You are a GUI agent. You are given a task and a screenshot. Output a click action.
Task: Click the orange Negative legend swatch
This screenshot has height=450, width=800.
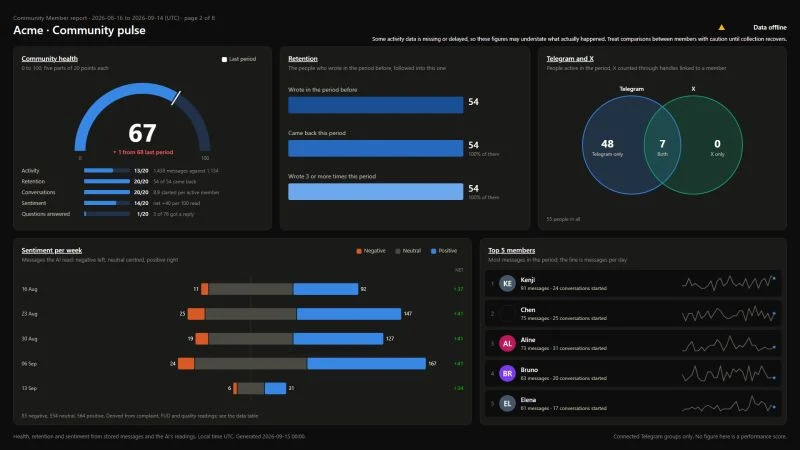(359, 251)
